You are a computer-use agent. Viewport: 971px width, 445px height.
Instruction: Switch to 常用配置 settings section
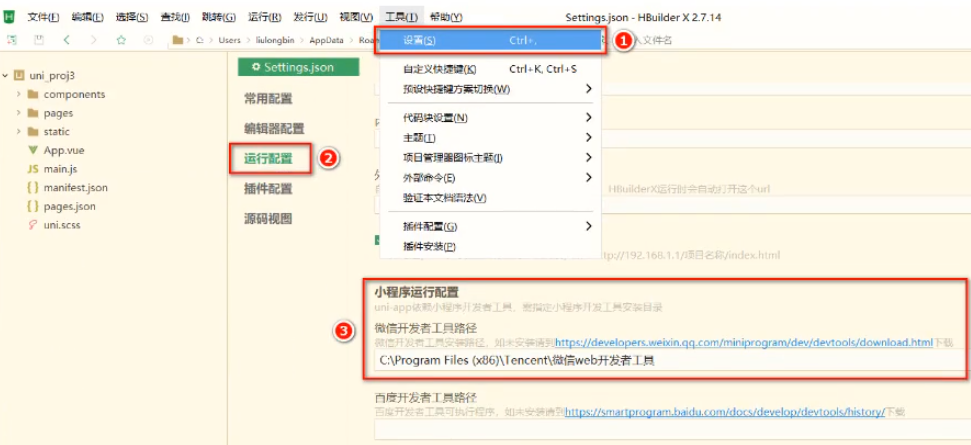[x=268, y=98]
